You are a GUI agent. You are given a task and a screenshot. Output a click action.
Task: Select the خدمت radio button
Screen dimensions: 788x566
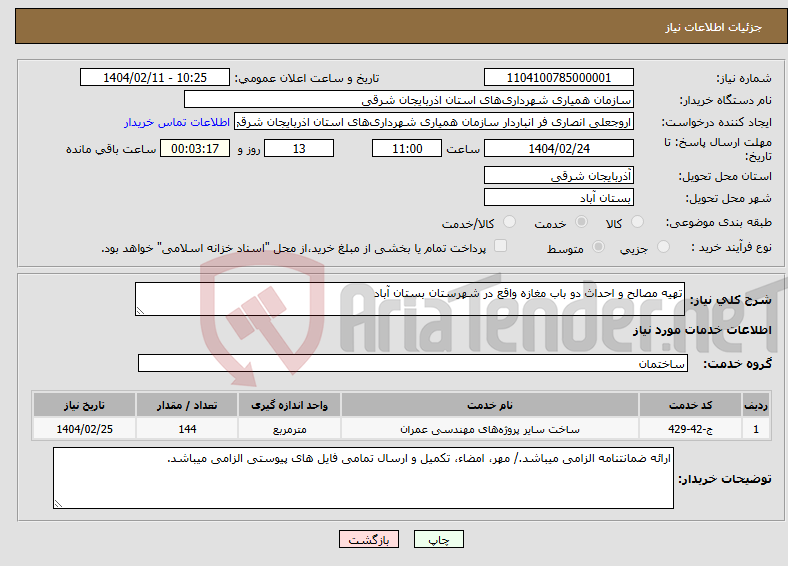tap(581, 222)
